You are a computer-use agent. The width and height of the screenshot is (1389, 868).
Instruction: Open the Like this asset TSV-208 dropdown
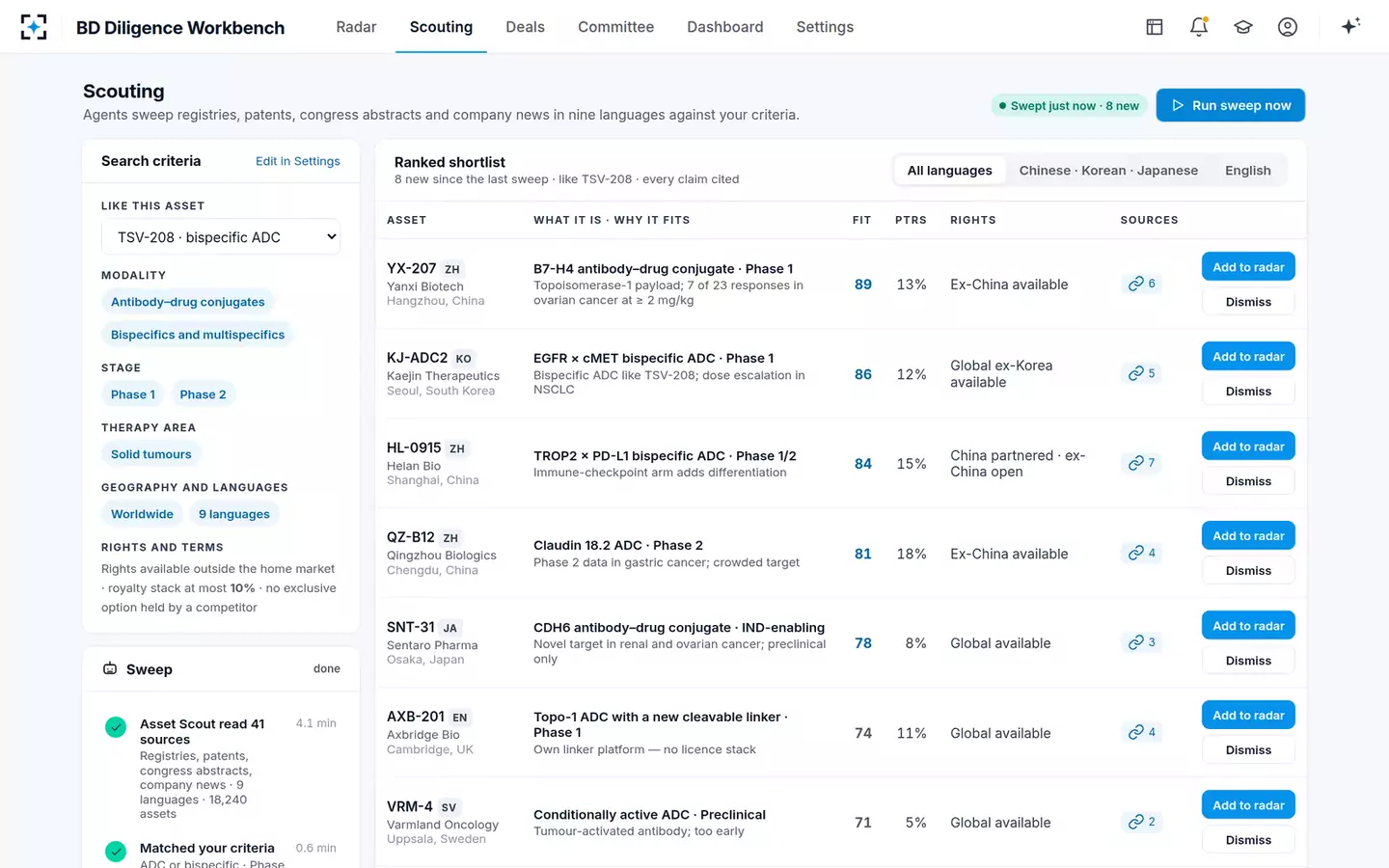(221, 236)
